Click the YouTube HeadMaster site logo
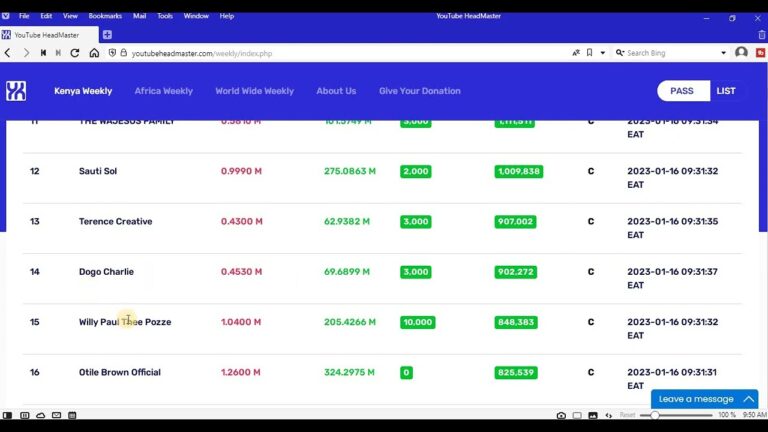Image resolution: width=768 pixels, height=432 pixels. coord(16,91)
